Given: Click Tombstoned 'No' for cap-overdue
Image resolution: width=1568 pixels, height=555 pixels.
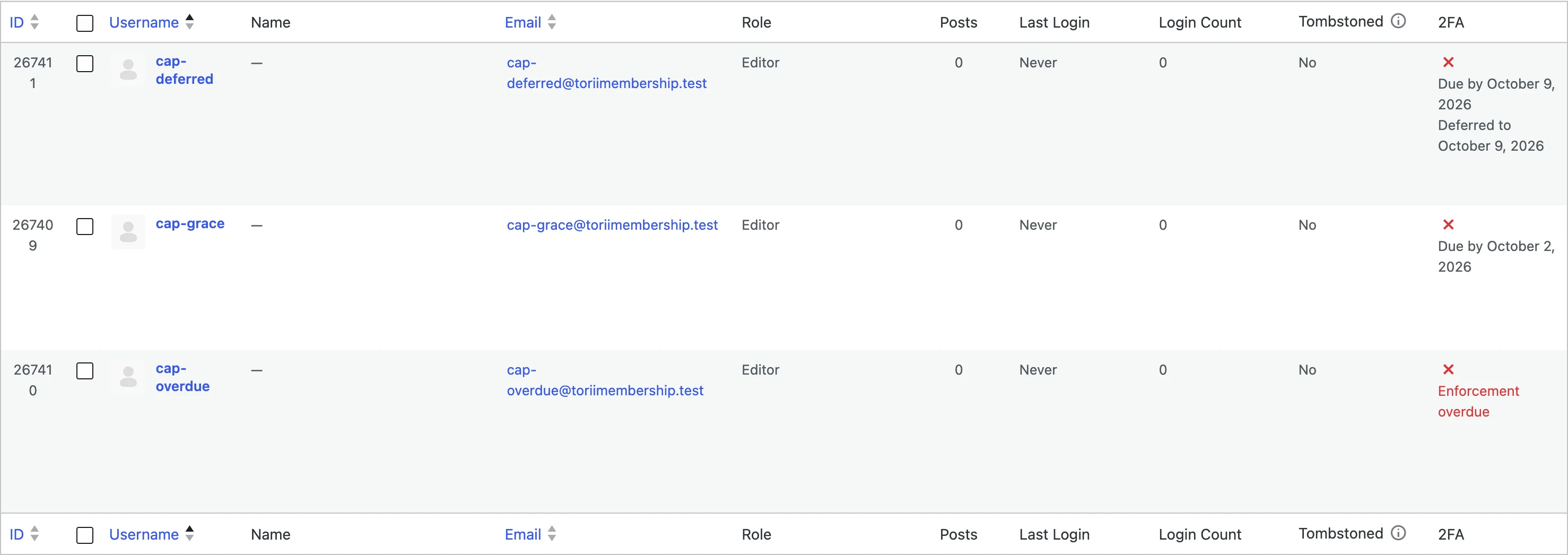Looking at the screenshot, I should pyautogui.click(x=1308, y=370).
